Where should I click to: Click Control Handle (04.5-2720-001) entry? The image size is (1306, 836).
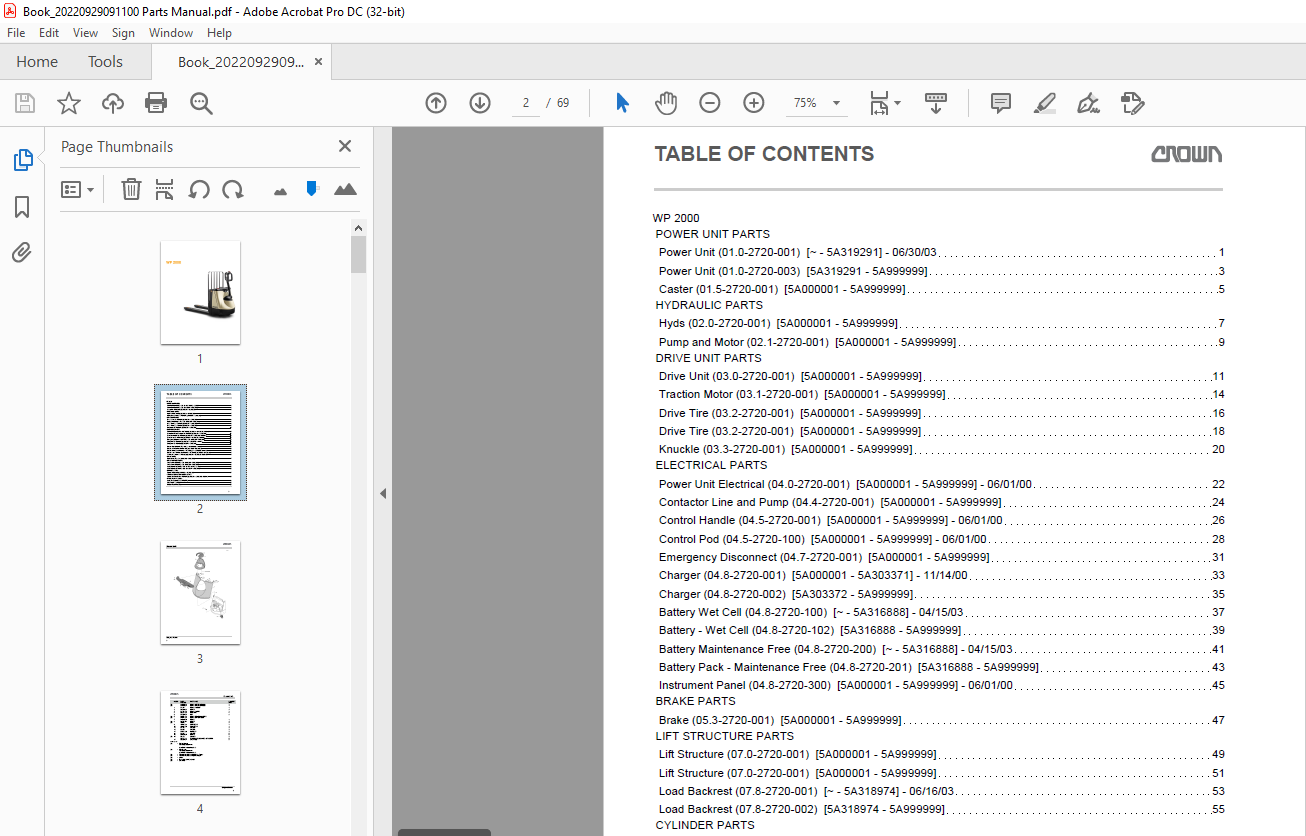tap(941, 520)
